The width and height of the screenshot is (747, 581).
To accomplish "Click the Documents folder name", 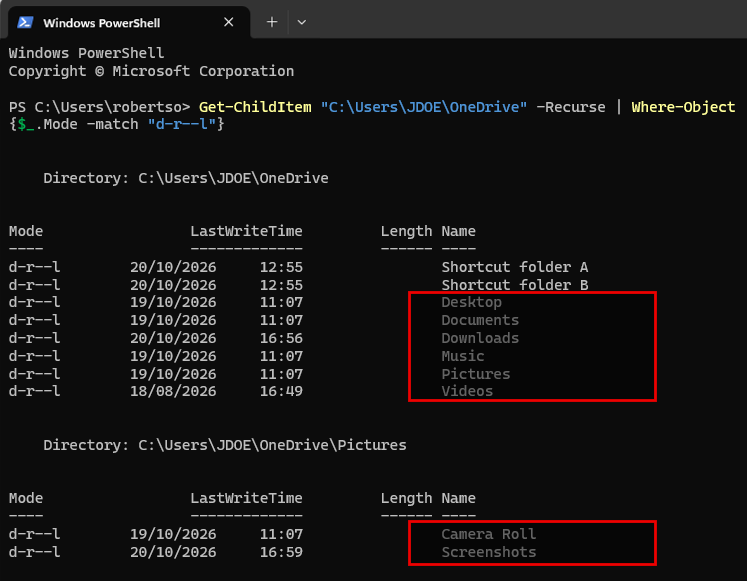I will (480, 320).
